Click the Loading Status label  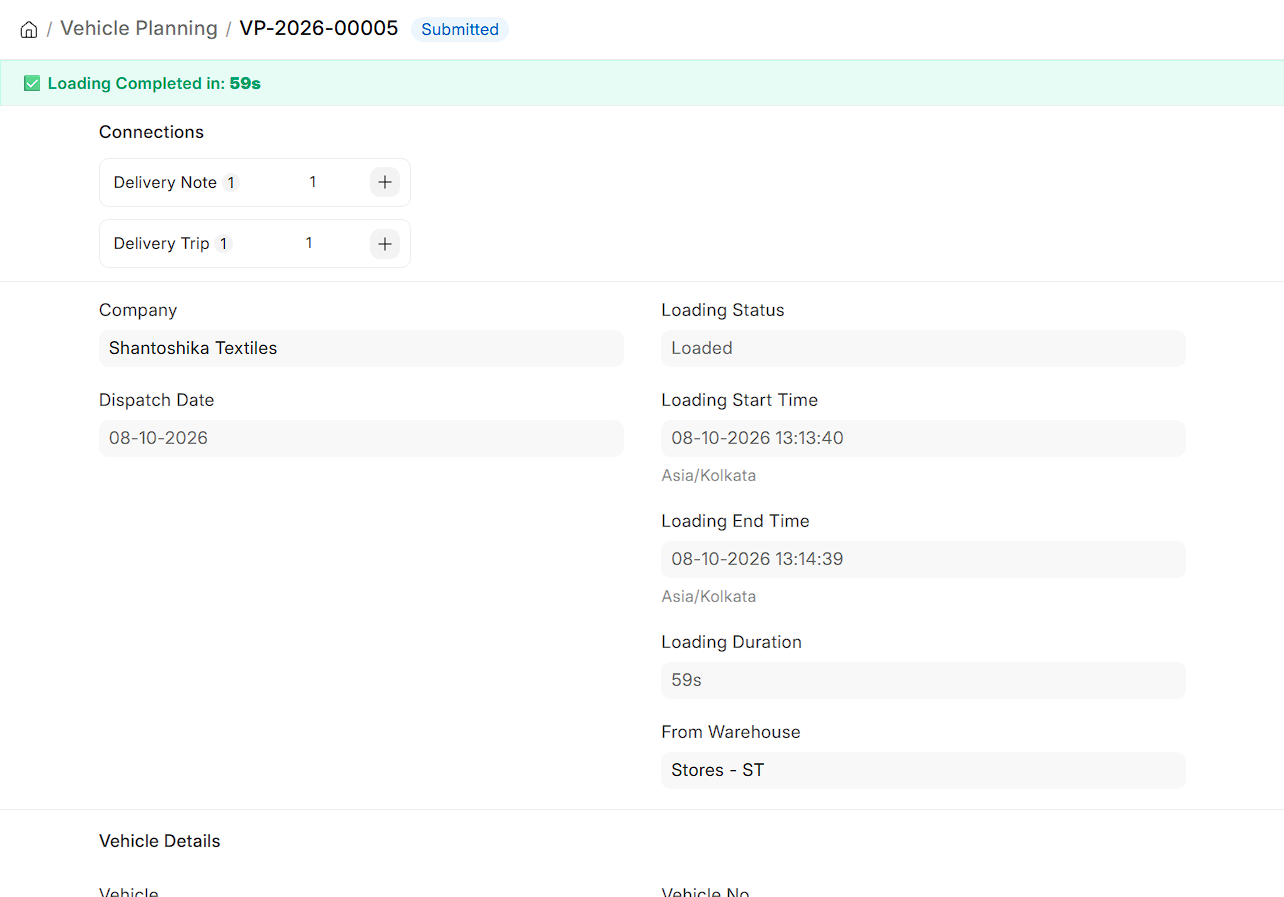[723, 310]
